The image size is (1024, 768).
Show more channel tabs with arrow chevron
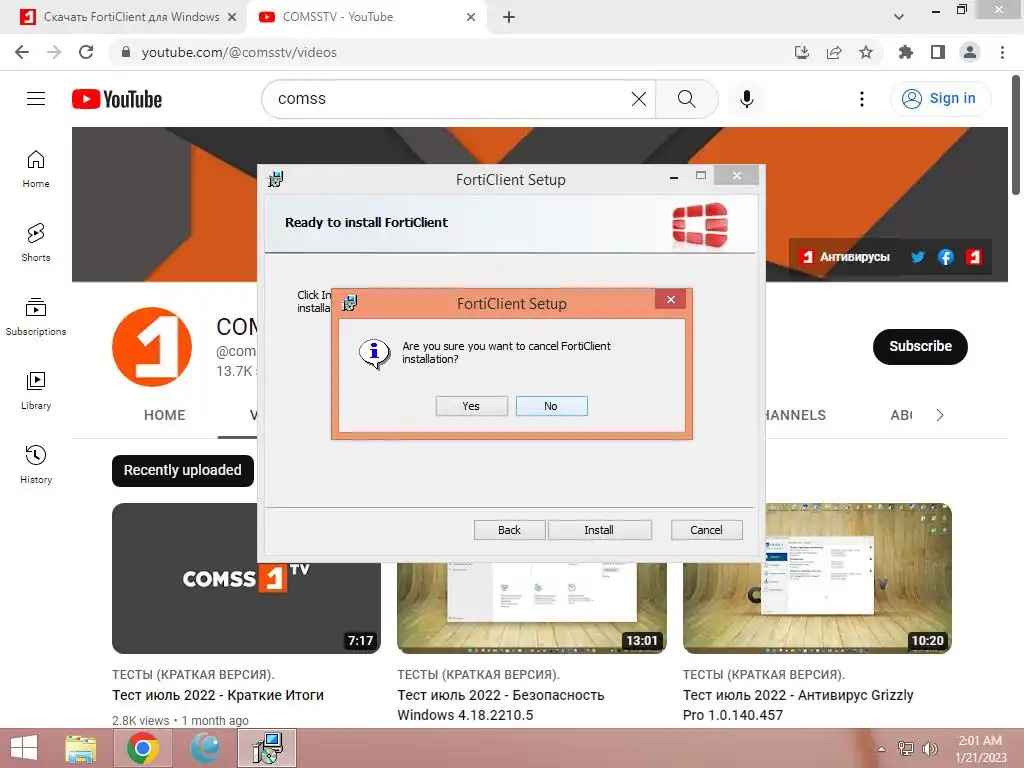pos(940,415)
